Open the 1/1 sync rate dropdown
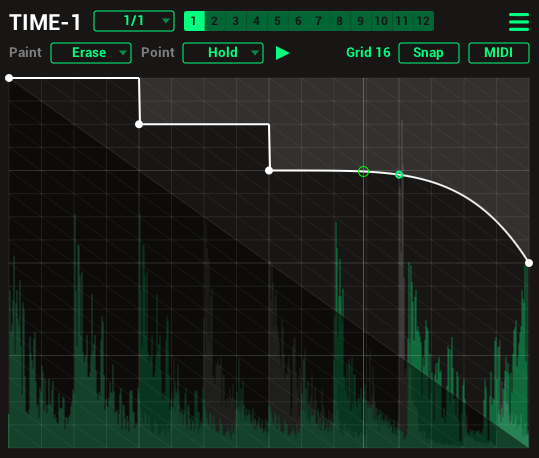Viewport: 539px width, 458px height. (x=134, y=21)
